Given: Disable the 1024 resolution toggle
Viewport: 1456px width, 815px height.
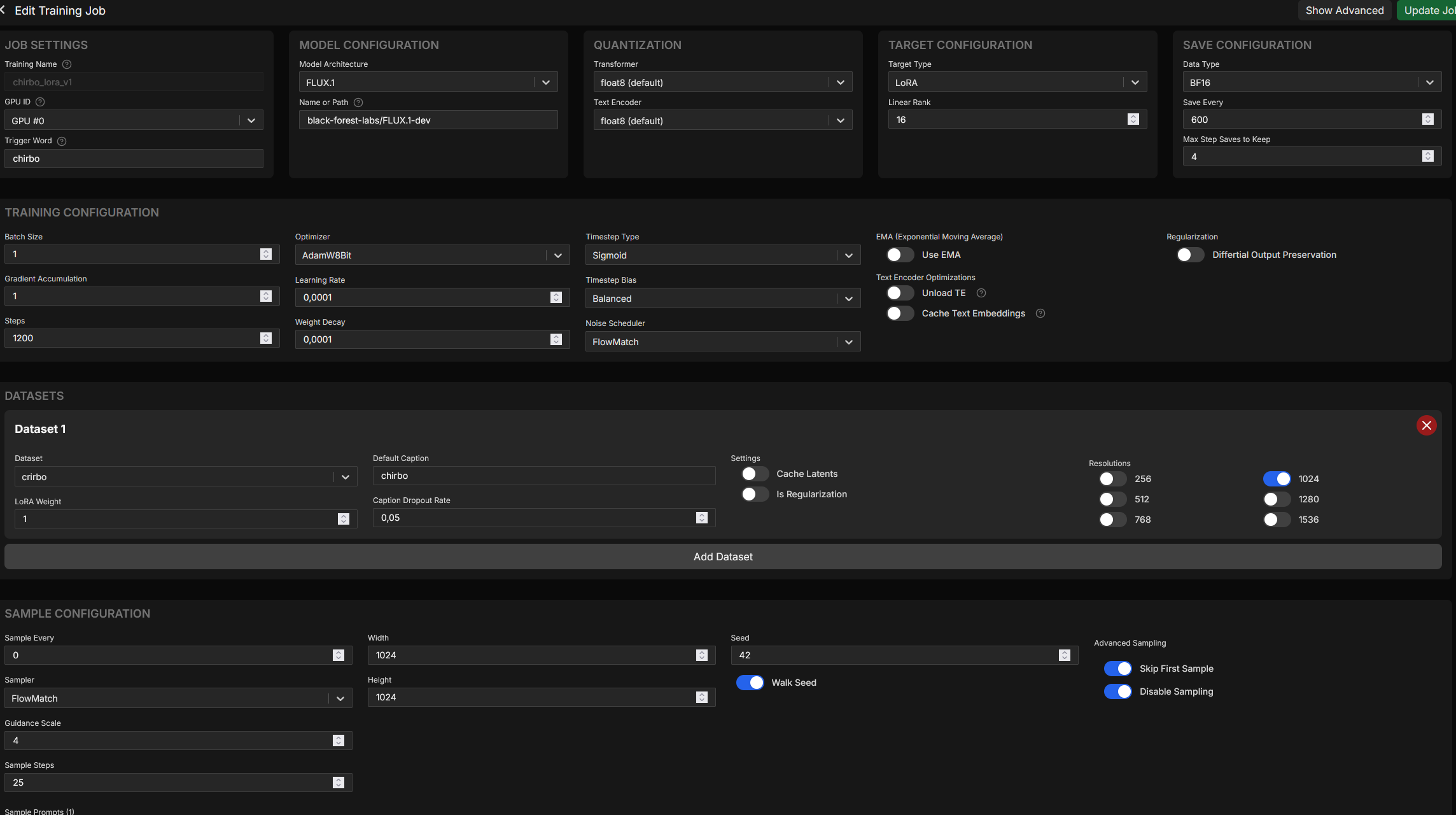Looking at the screenshot, I should click(1277, 479).
